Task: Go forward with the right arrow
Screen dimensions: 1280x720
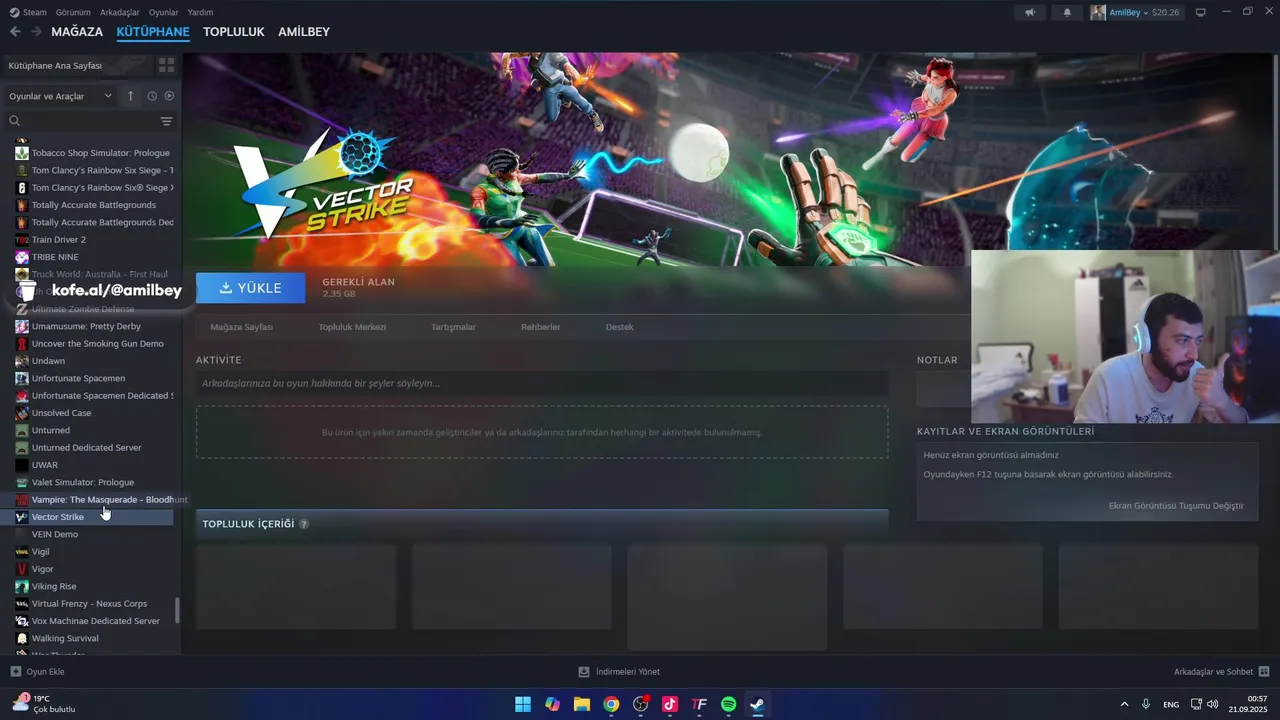Action: (x=36, y=32)
